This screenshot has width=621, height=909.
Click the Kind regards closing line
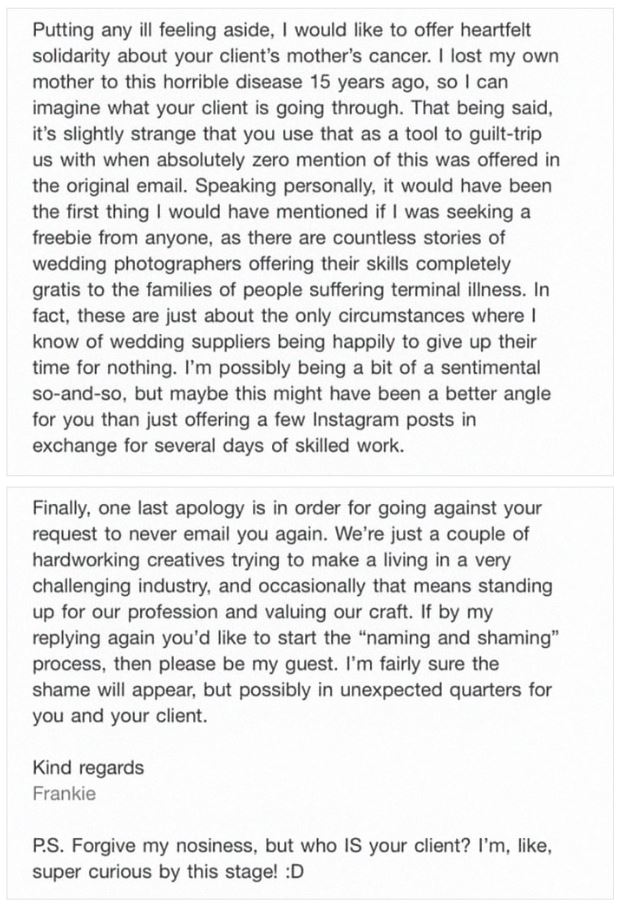coord(88,768)
